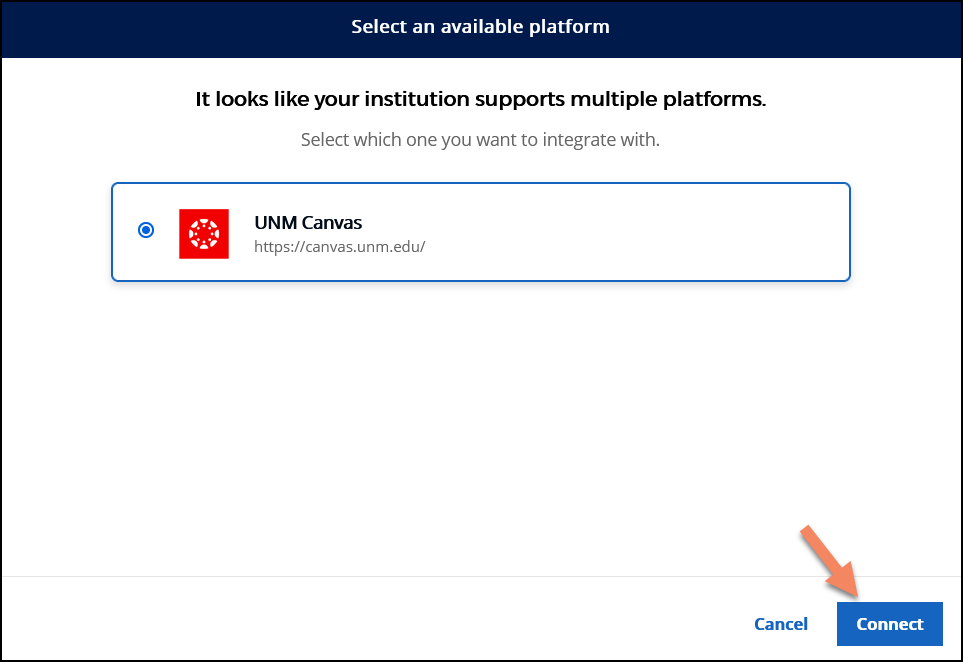Viewport: 963px width, 662px height.
Task: Cancel the platform selection dialog
Action: (x=781, y=624)
